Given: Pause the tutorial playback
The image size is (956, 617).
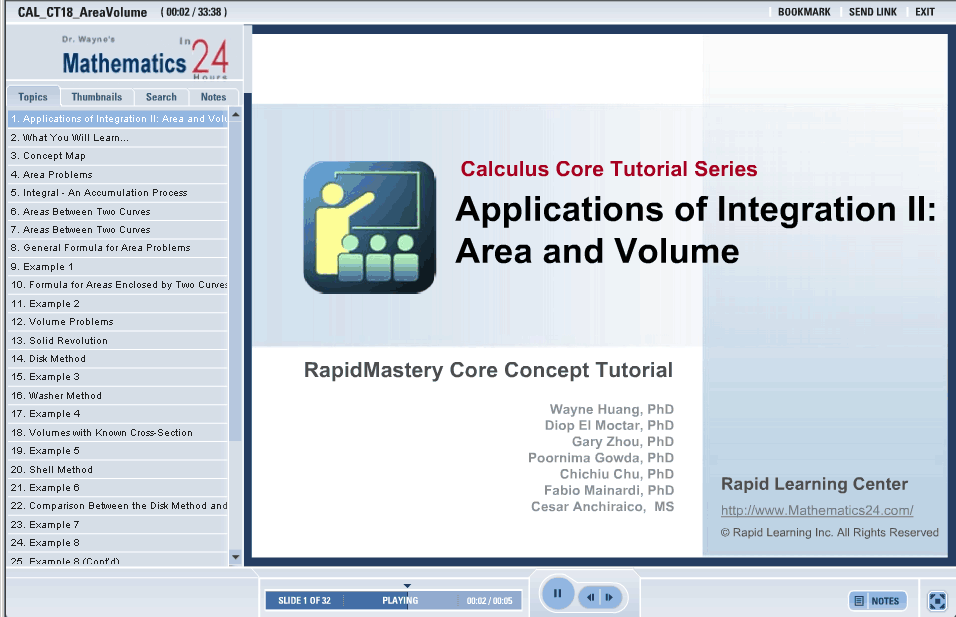Looking at the screenshot, I should [x=557, y=593].
